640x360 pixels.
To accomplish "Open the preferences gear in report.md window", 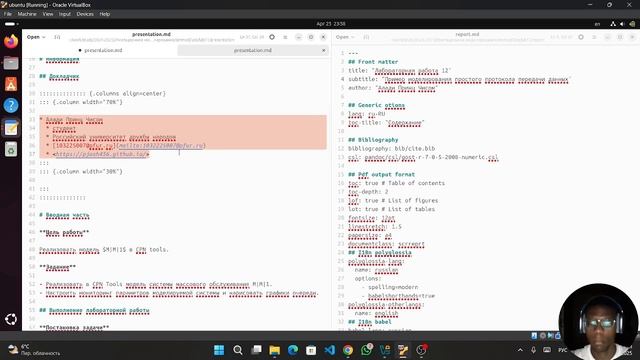I will point(581,37).
